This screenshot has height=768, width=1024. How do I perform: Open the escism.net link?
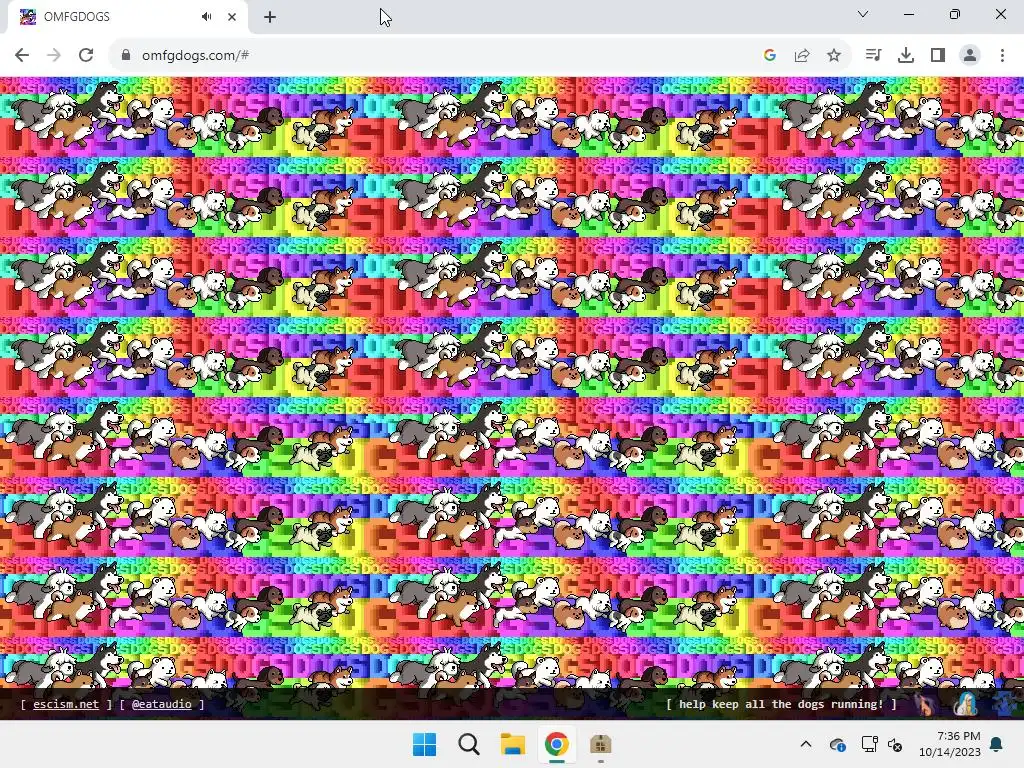[x=66, y=705]
